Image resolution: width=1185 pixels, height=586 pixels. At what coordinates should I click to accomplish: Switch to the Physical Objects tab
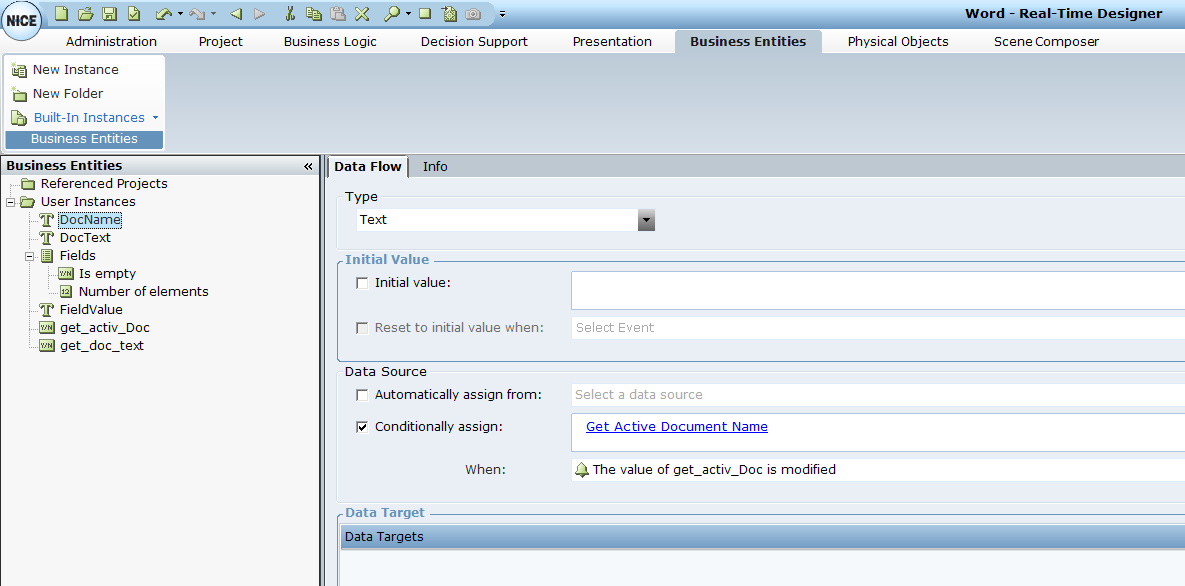(x=897, y=41)
